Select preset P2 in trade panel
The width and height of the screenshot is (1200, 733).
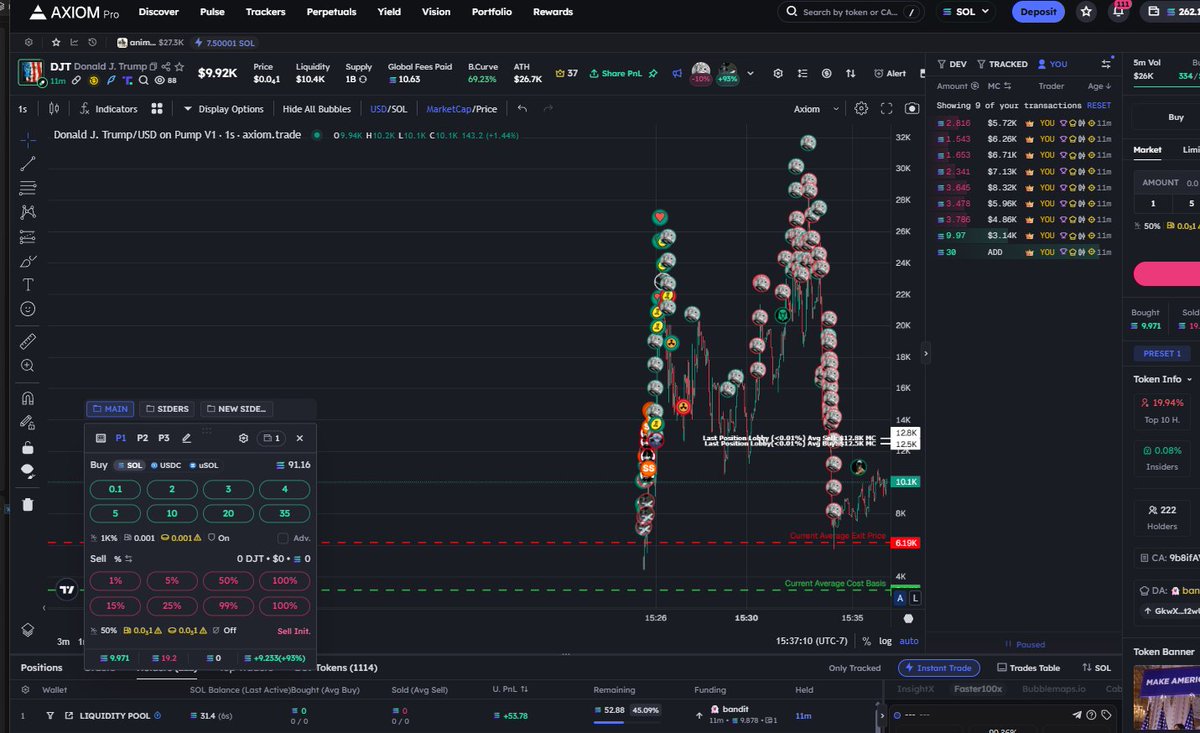[x=142, y=438]
